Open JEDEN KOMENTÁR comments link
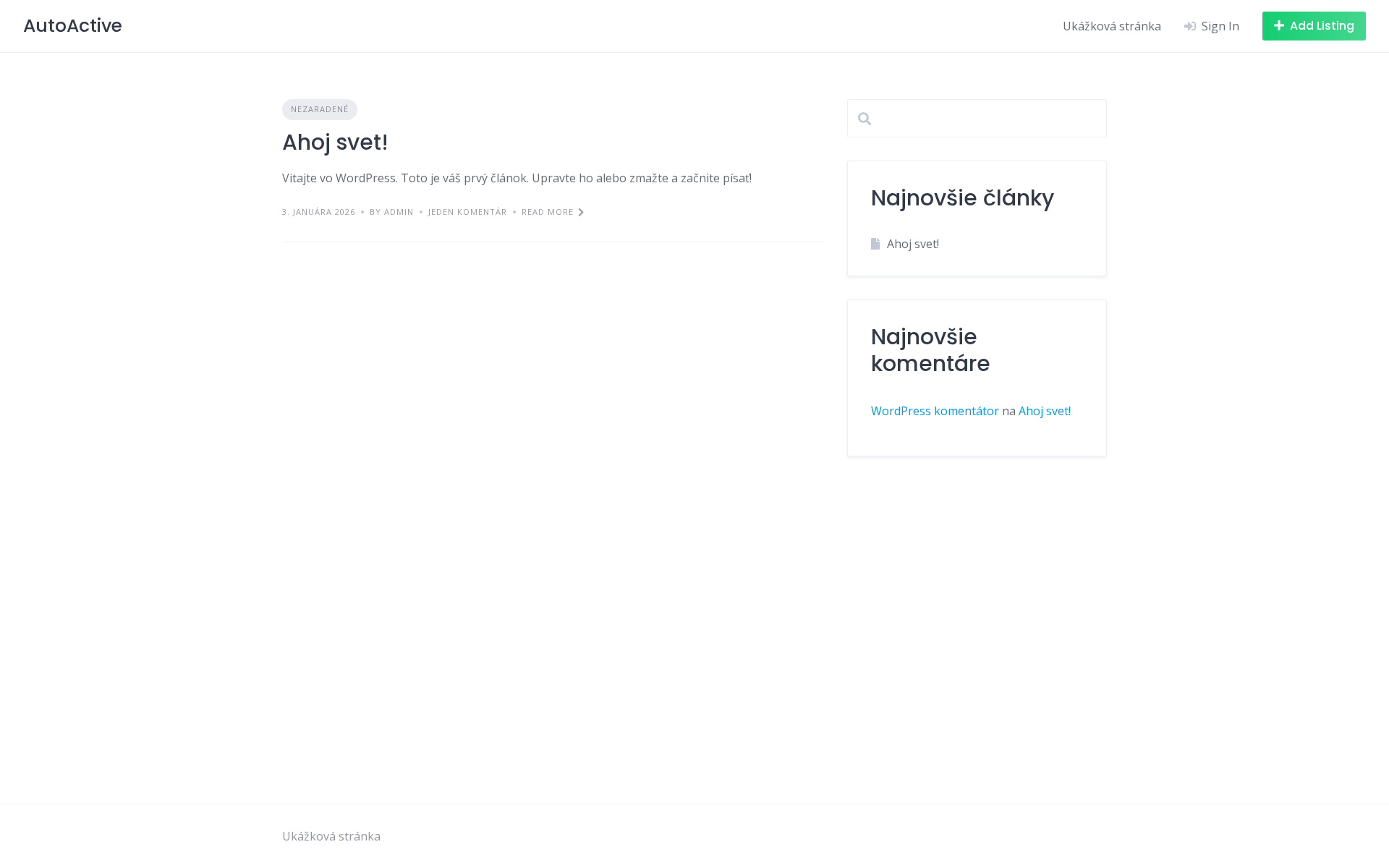The width and height of the screenshot is (1389, 868). click(467, 212)
